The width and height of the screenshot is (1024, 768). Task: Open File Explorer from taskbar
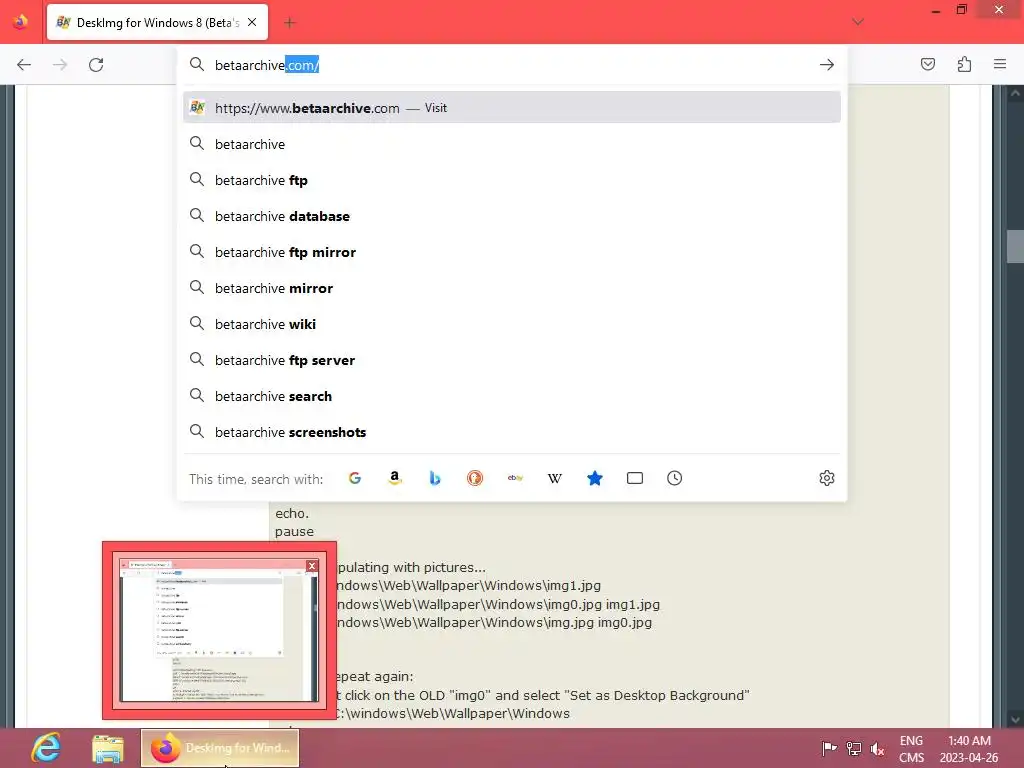[108, 748]
